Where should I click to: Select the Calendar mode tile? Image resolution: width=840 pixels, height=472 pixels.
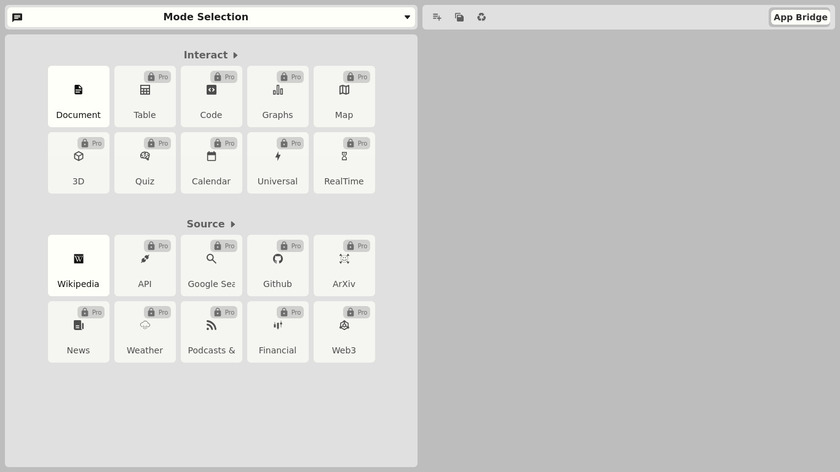211,163
